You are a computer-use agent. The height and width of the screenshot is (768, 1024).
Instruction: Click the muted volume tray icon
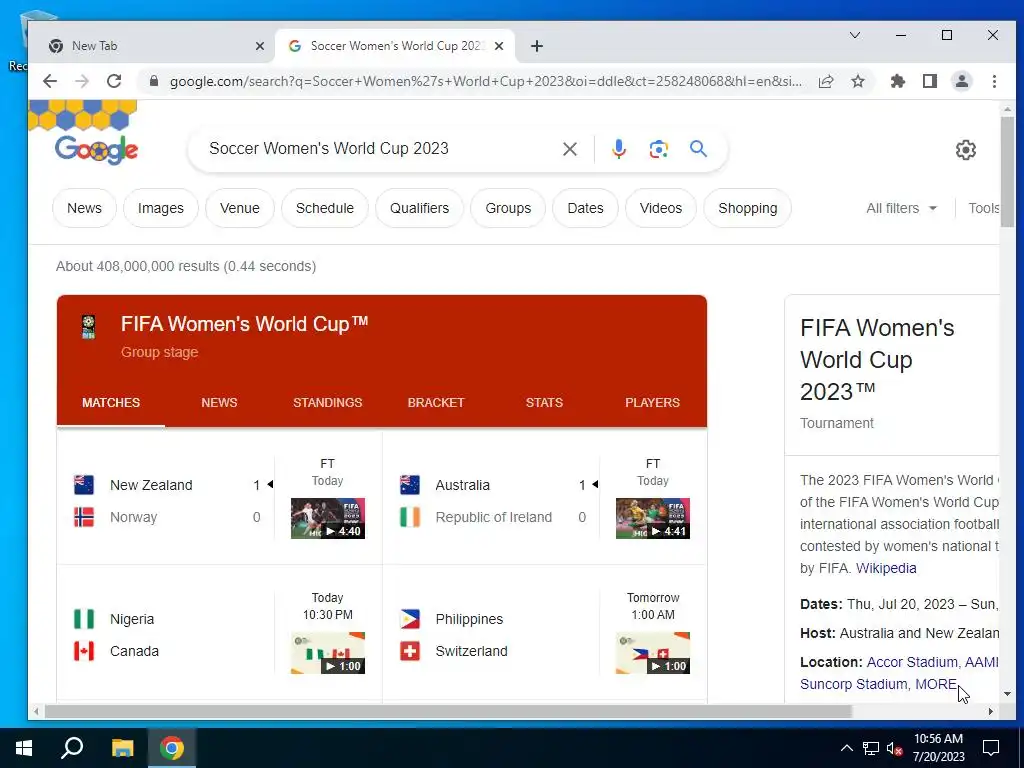point(894,748)
